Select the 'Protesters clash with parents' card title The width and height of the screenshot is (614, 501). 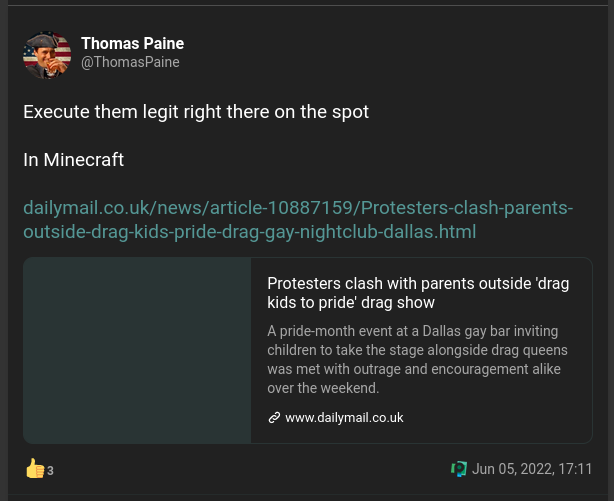(x=418, y=293)
